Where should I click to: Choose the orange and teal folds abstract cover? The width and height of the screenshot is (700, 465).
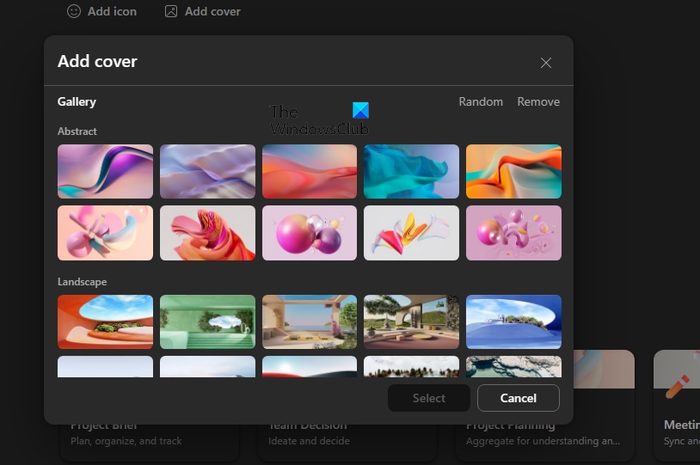tap(513, 171)
